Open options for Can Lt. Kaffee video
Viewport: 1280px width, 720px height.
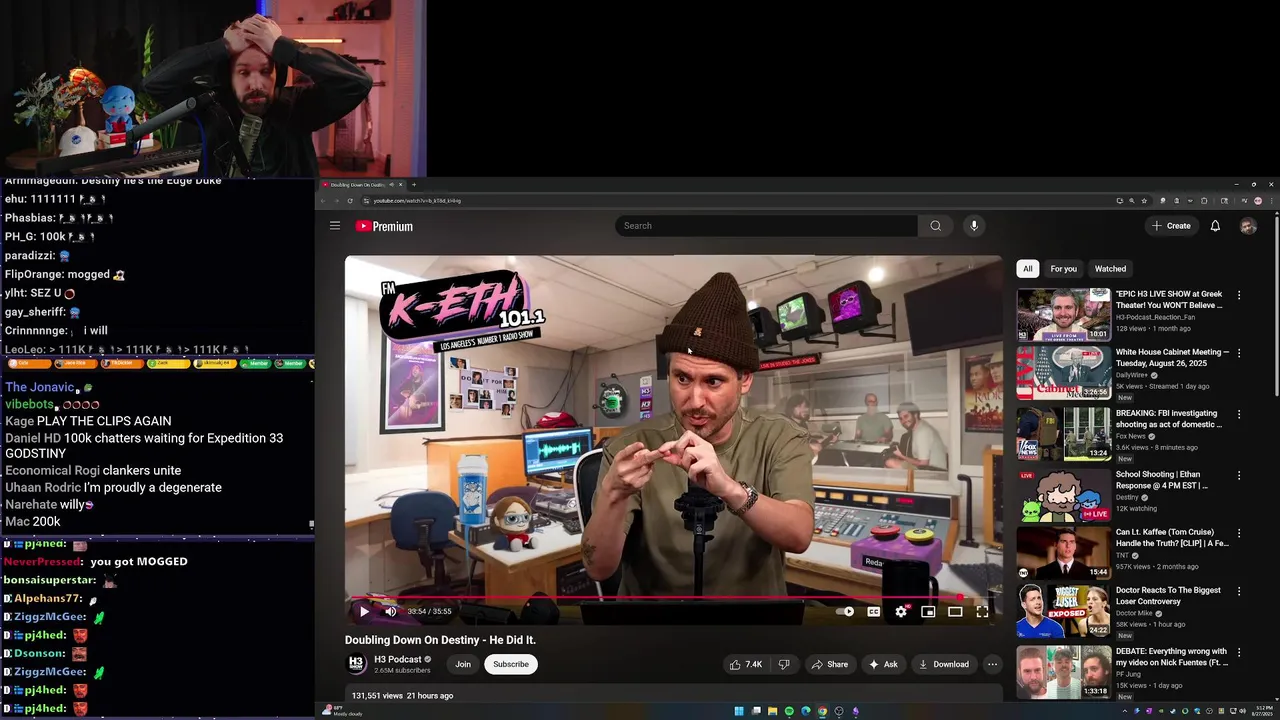point(1239,533)
